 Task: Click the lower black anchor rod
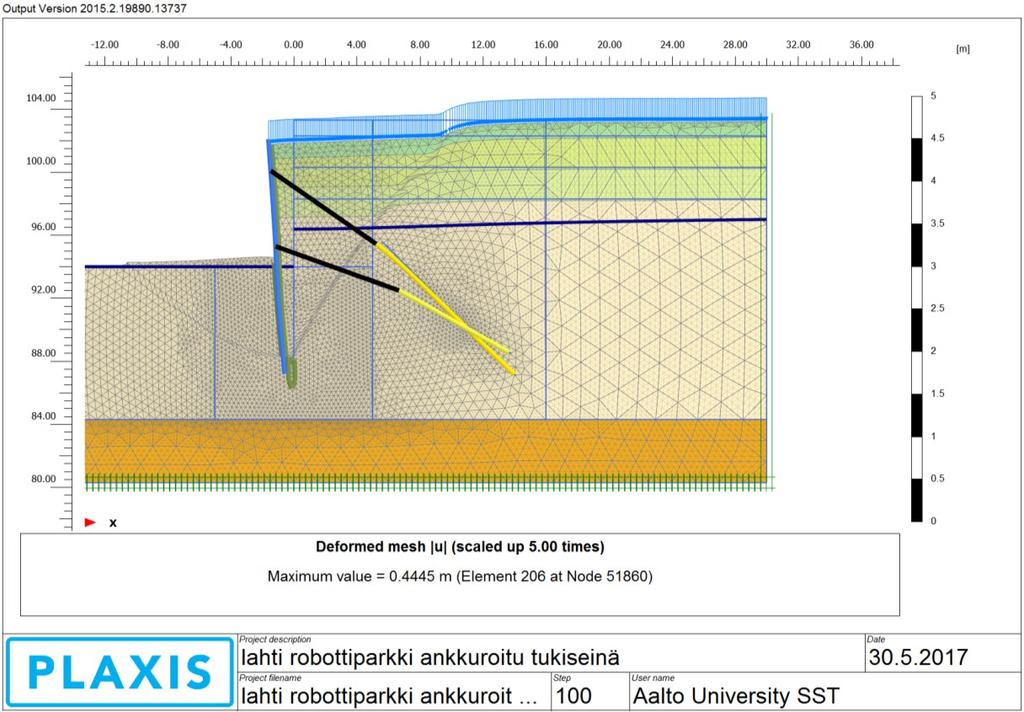(x=337, y=268)
